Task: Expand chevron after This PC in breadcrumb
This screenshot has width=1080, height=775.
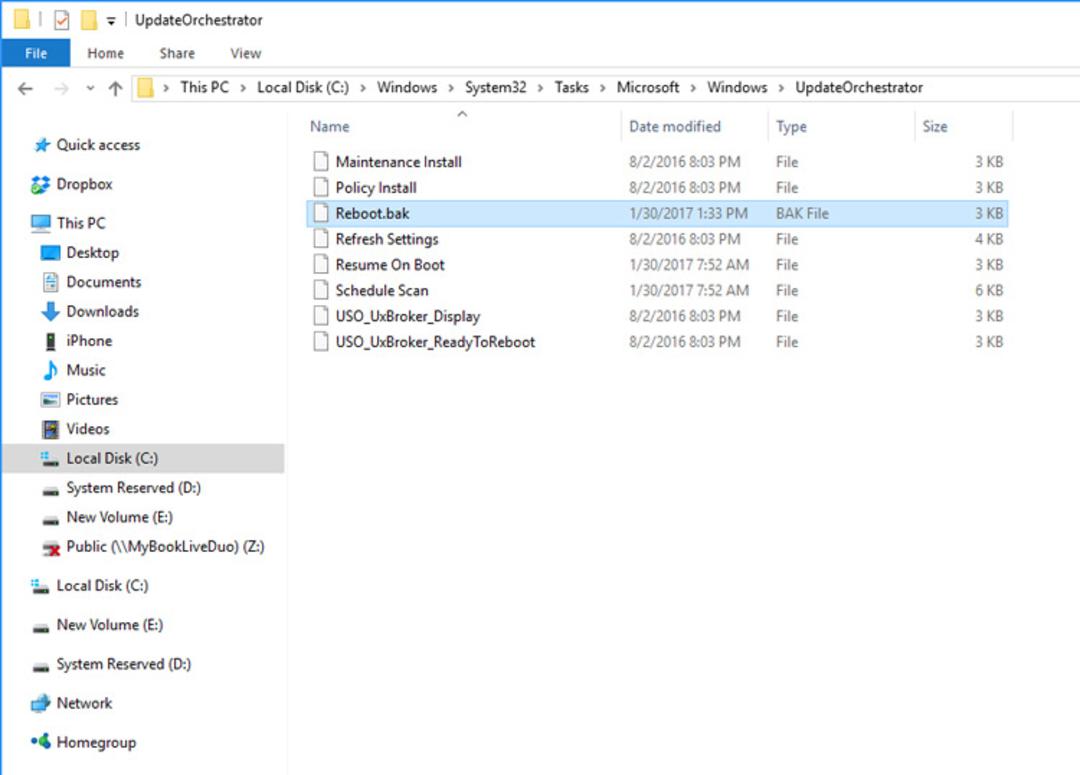Action: [243, 88]
